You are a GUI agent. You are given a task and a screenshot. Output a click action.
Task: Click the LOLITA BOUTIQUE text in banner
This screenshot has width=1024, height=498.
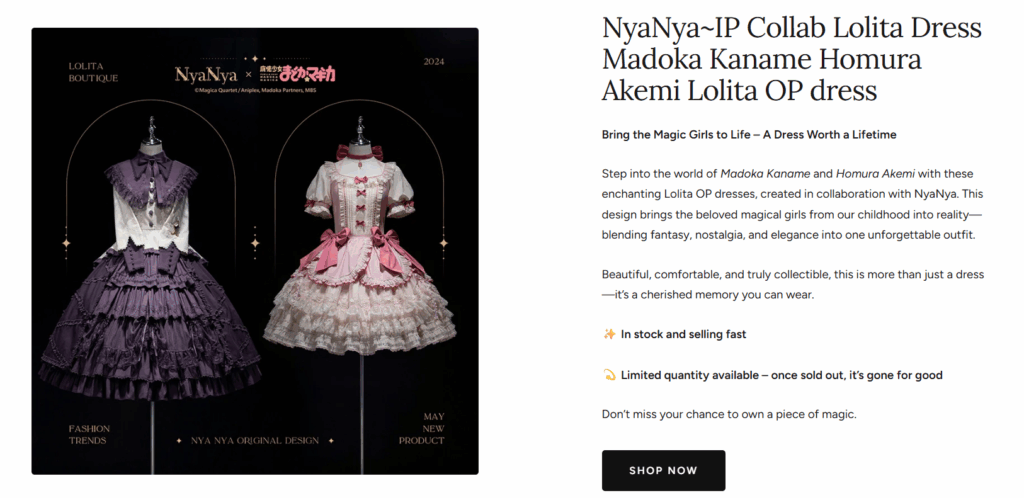(93, 72)
